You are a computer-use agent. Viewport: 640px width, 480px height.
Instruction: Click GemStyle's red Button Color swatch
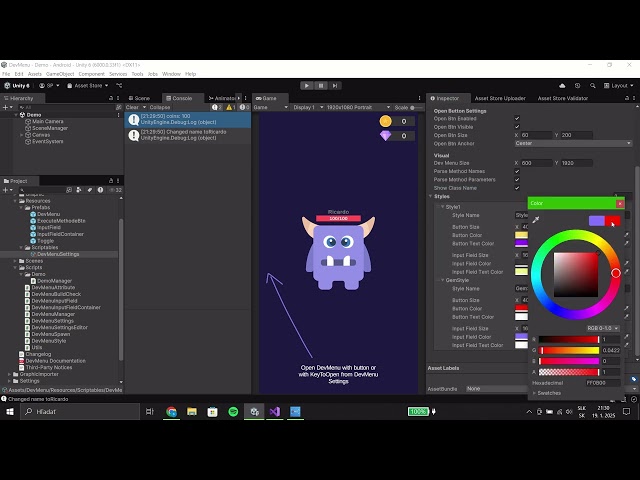click(521, 309)
